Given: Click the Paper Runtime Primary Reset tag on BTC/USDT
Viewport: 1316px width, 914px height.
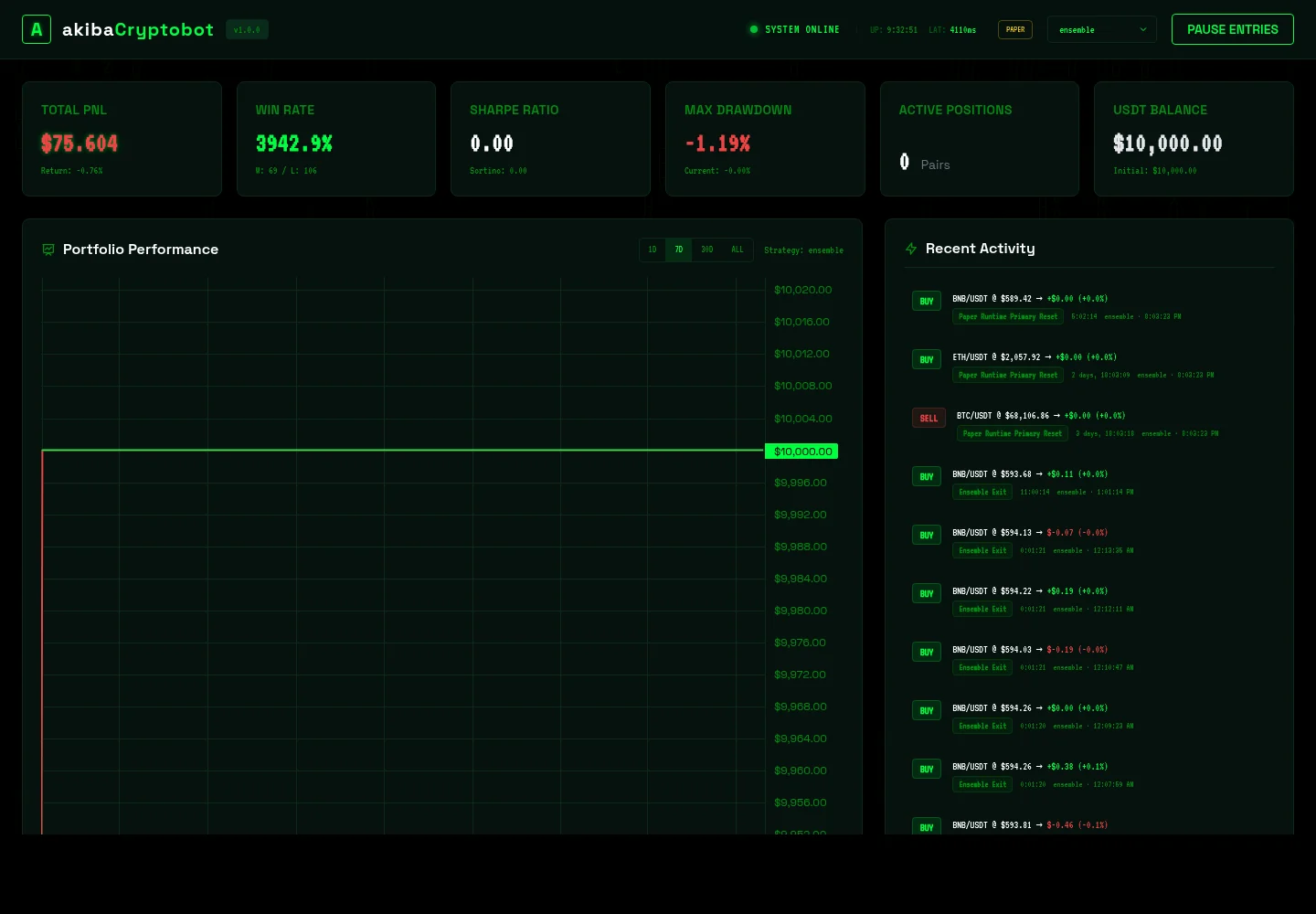Looking at the screenshot, I should point(1013,433).
